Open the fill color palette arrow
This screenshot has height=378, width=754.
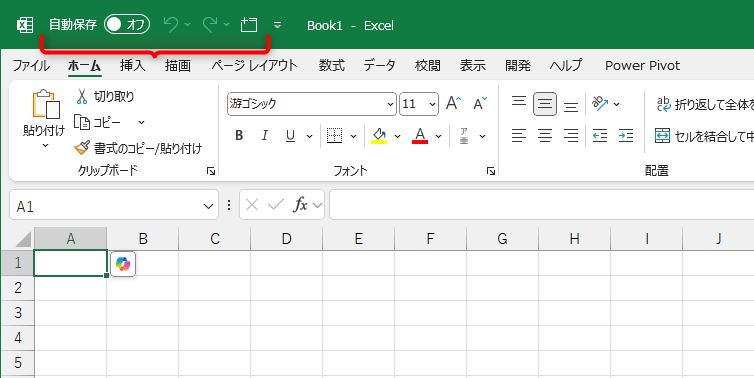coord(397,137)
